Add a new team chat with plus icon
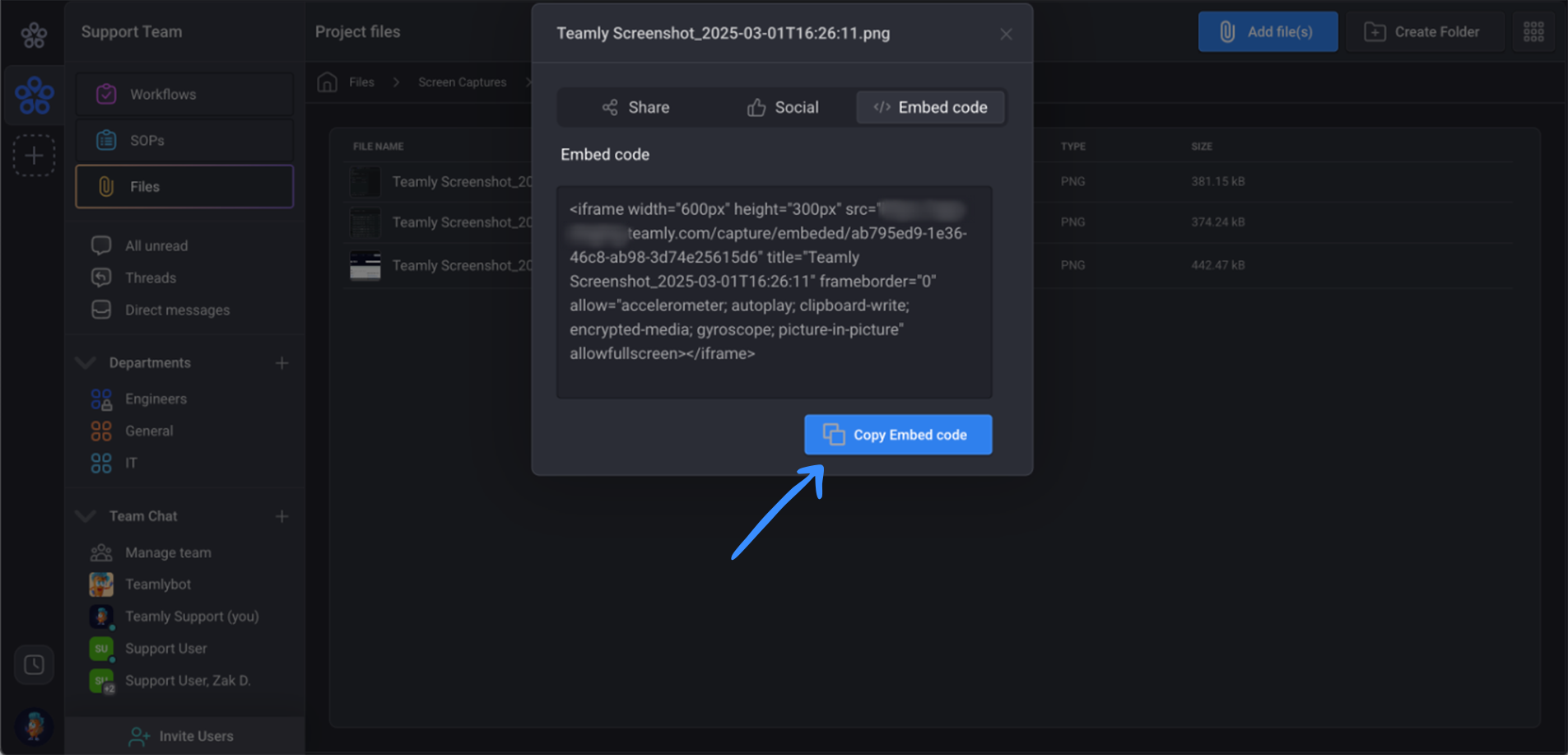1568x755 pixels. [x=281, y=516]
